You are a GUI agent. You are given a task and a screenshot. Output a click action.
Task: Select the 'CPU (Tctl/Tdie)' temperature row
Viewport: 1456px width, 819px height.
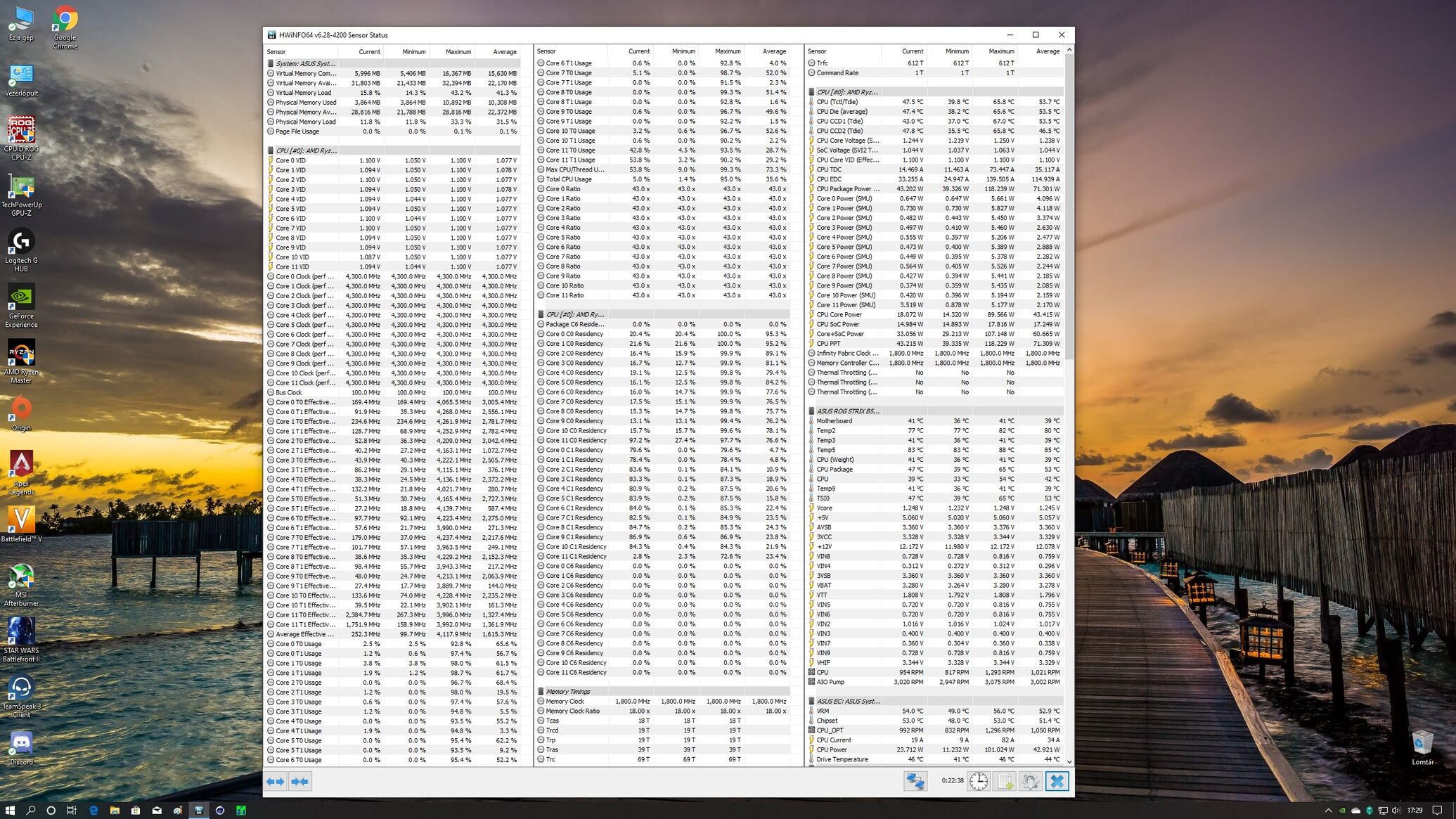pyautogui.click(x=934, y=102)
